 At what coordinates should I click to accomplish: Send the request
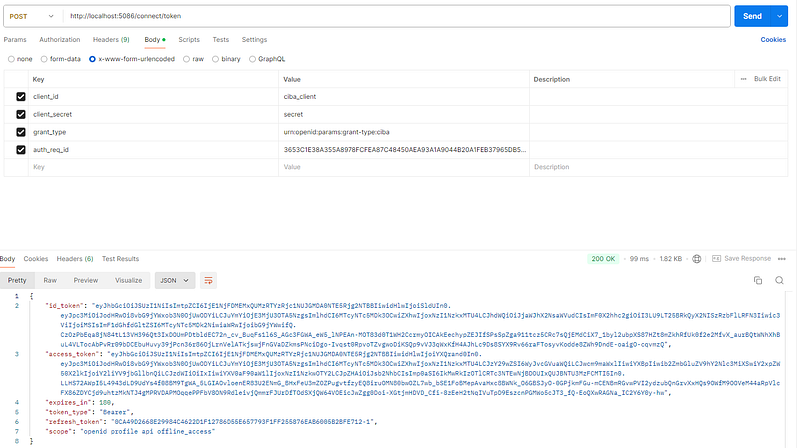[752, 16]
